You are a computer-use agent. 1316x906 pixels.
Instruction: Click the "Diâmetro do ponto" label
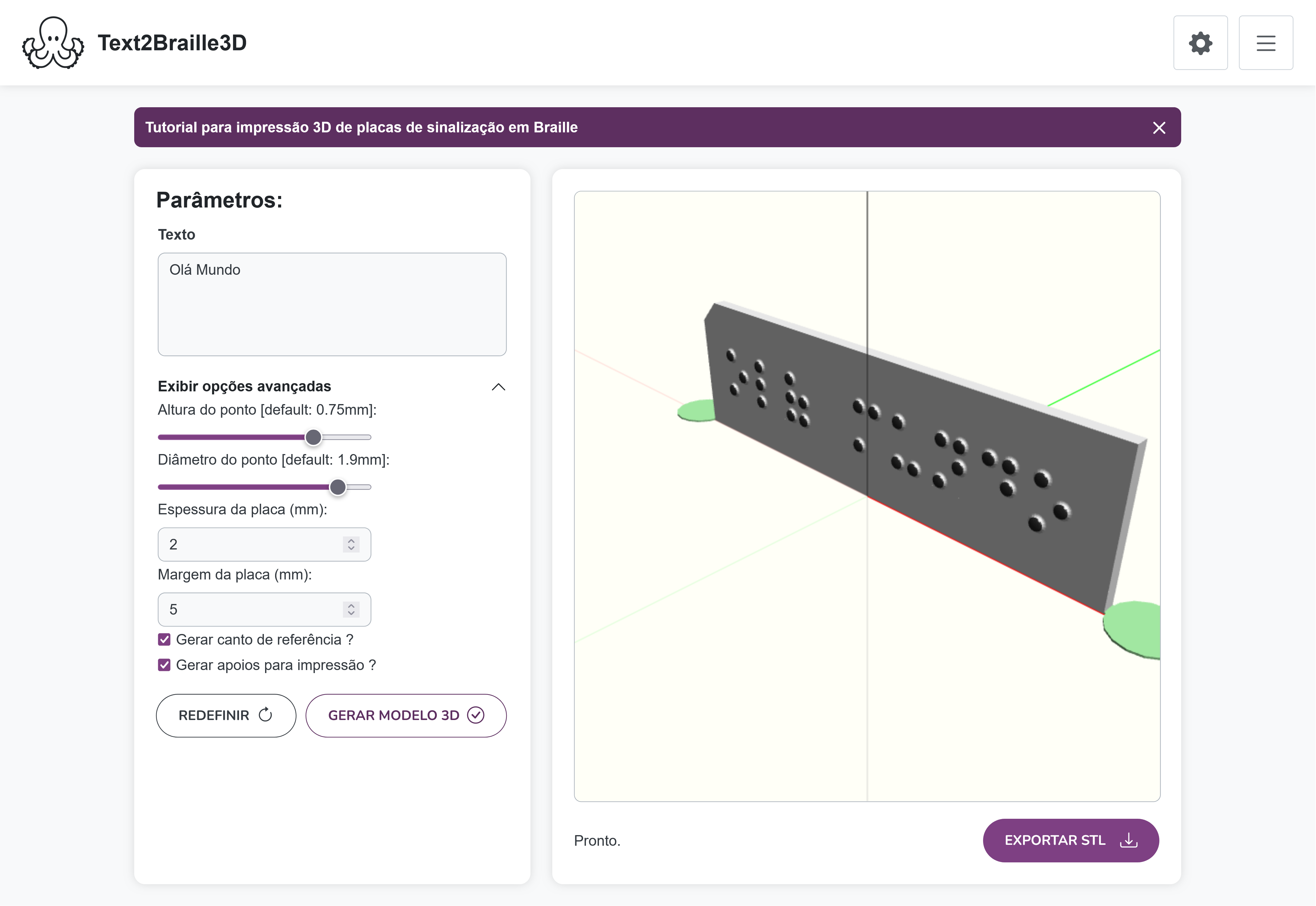click(x=274, y=460)
